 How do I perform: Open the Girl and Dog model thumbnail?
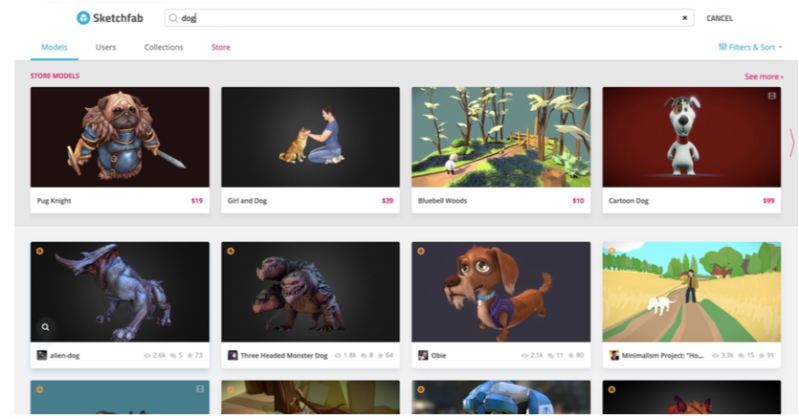[310, 137]
